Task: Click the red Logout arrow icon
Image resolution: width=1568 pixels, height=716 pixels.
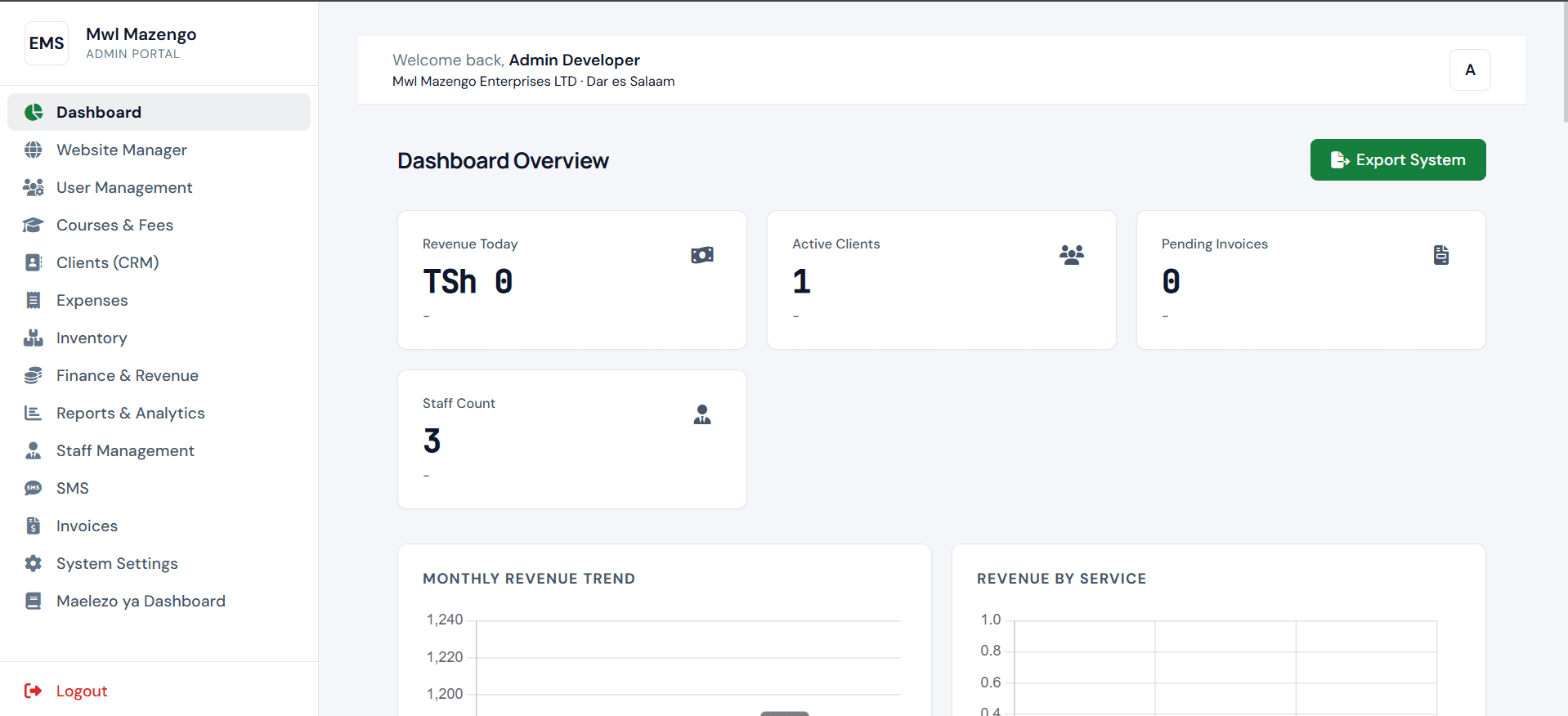Action: pyautogui.click(x=34, y=691)
